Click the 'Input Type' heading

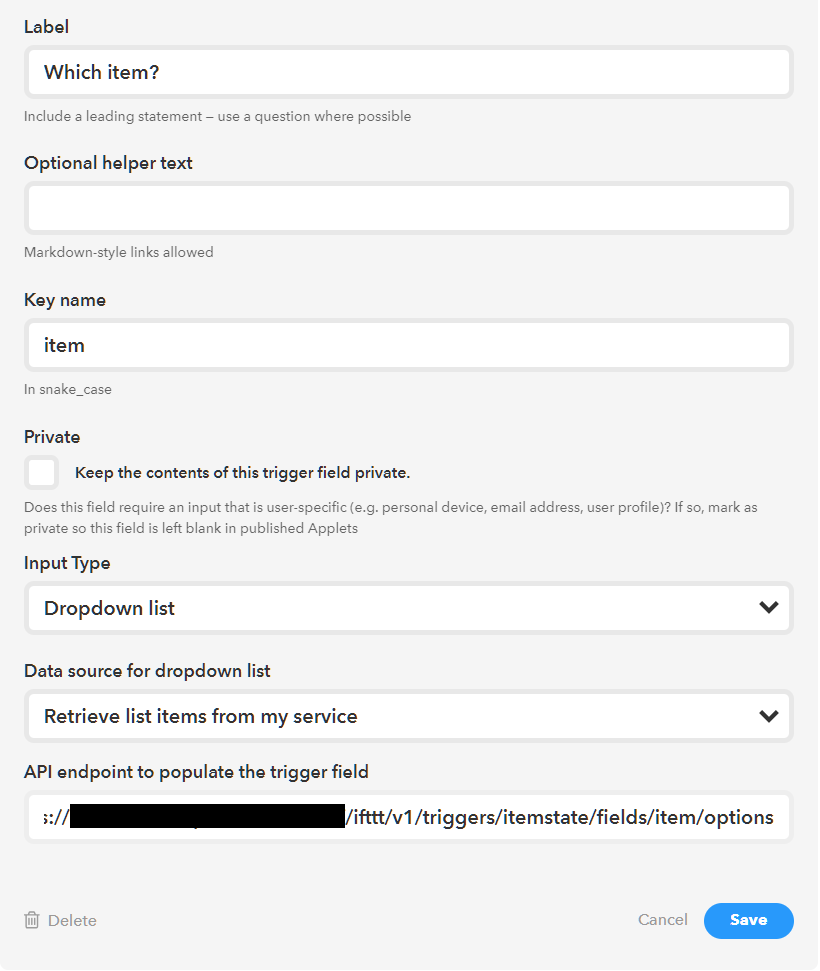(x=67, y=563)
